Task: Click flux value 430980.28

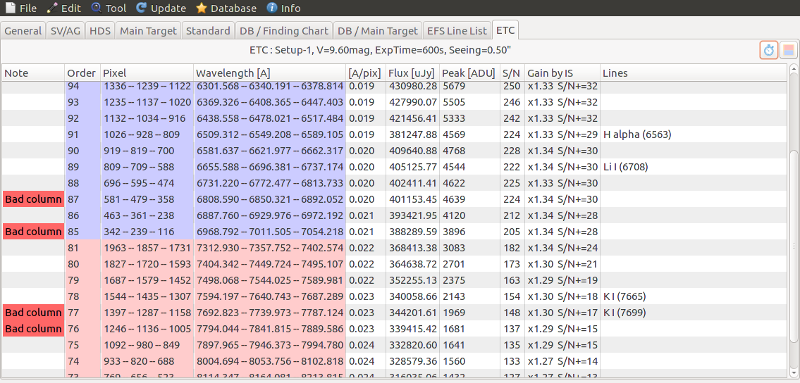Action: (413, 86)
